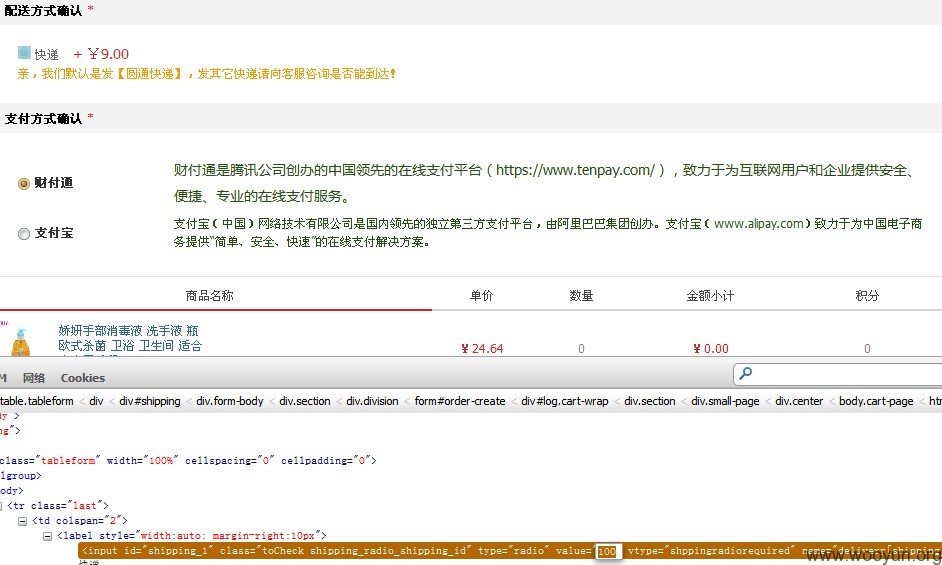Click the hand sanitizer product thumbnail
Viewport: 942px width, 565px height.
(21, 341)
